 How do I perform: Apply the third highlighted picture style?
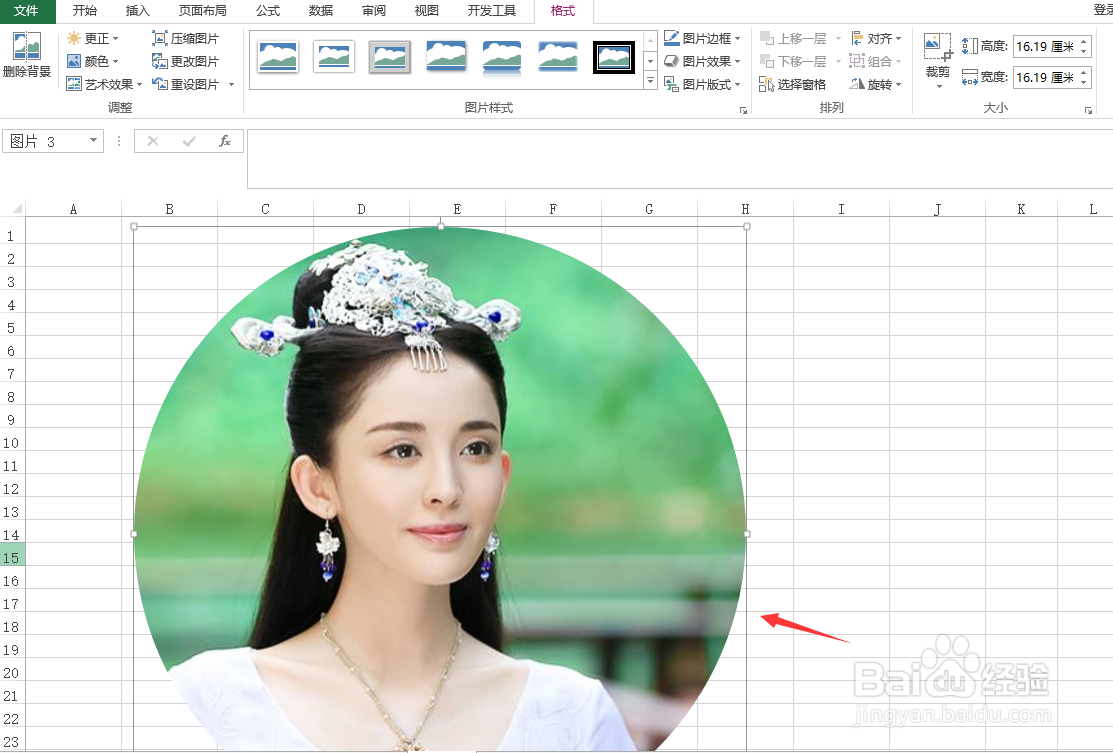click(390, 57)
